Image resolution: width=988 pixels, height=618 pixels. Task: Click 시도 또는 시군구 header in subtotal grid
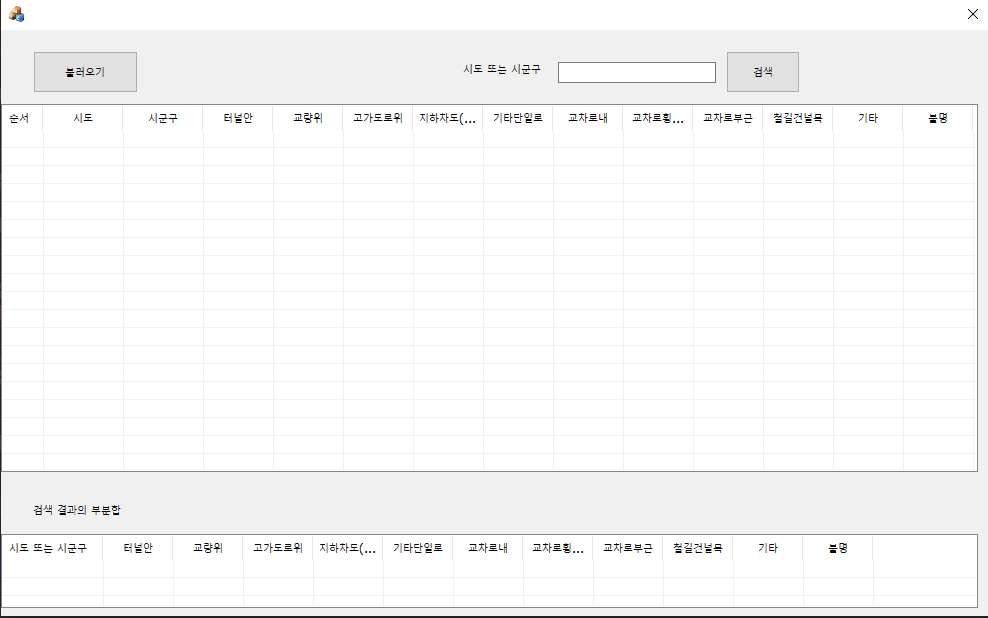[x=52, y=548]
